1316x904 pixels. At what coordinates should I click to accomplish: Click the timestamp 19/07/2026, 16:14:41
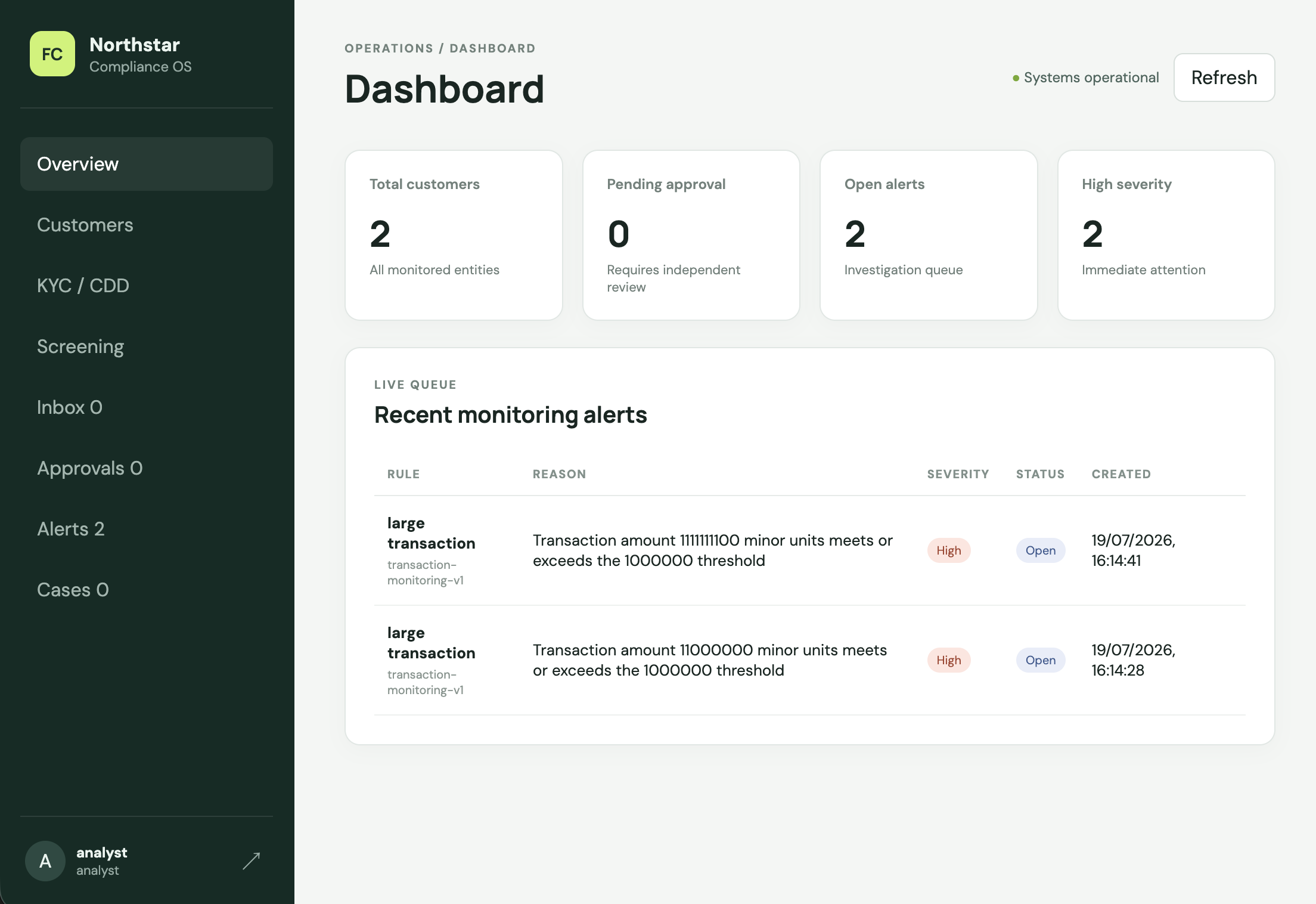pyautogui.click(x=1133, y=550)
